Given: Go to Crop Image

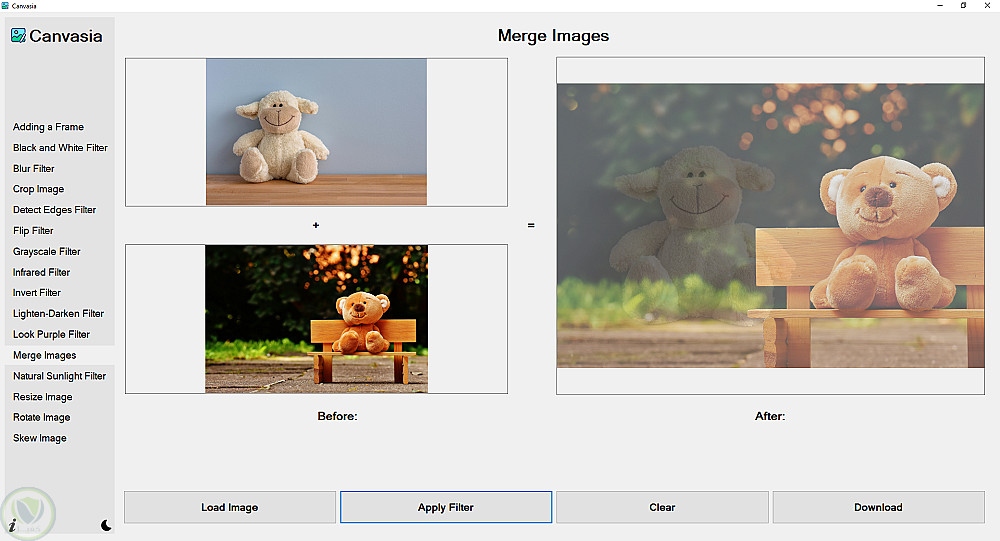Looking at the screenshot, I should [38, 189].
